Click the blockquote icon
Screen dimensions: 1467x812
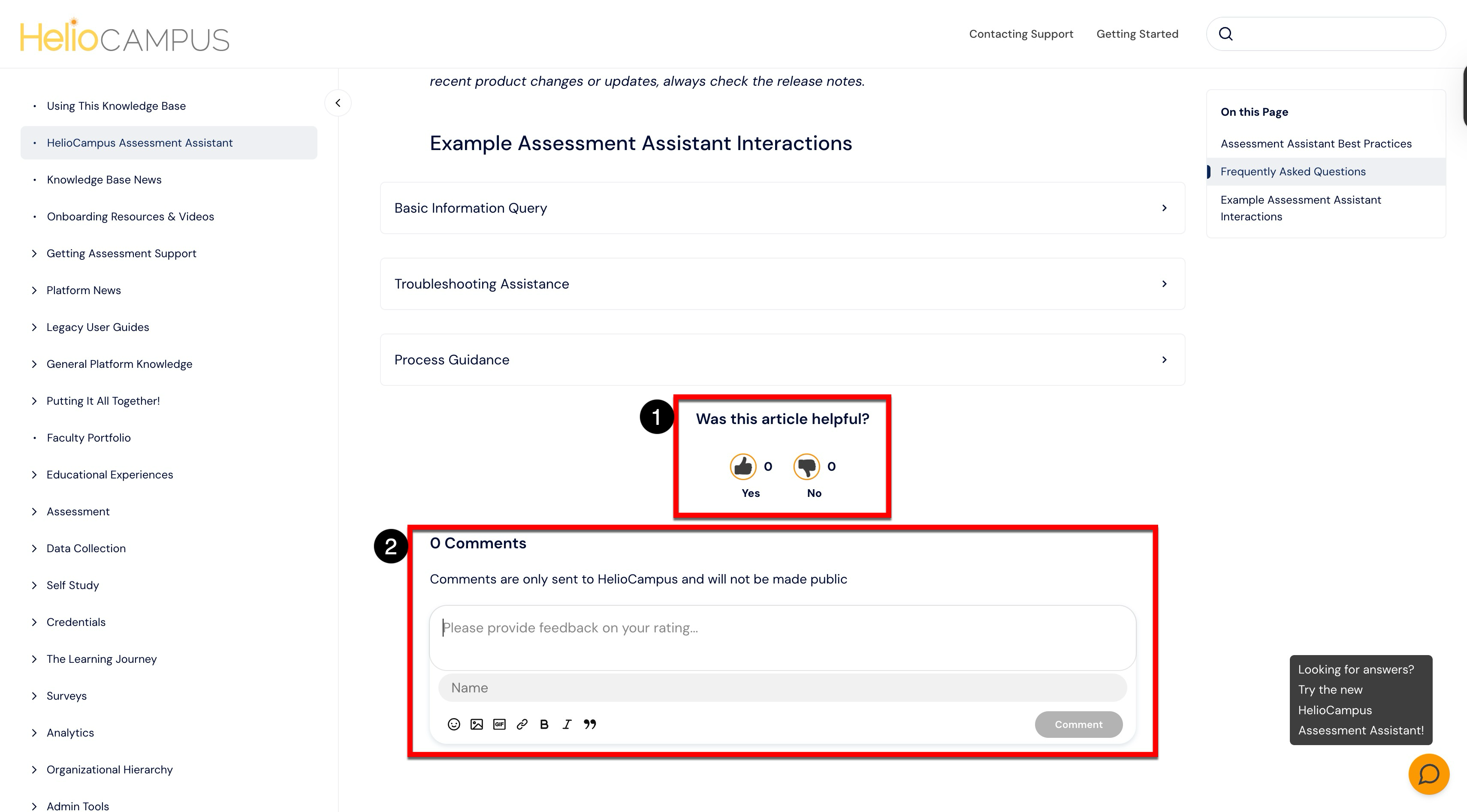tap(589, 724)
